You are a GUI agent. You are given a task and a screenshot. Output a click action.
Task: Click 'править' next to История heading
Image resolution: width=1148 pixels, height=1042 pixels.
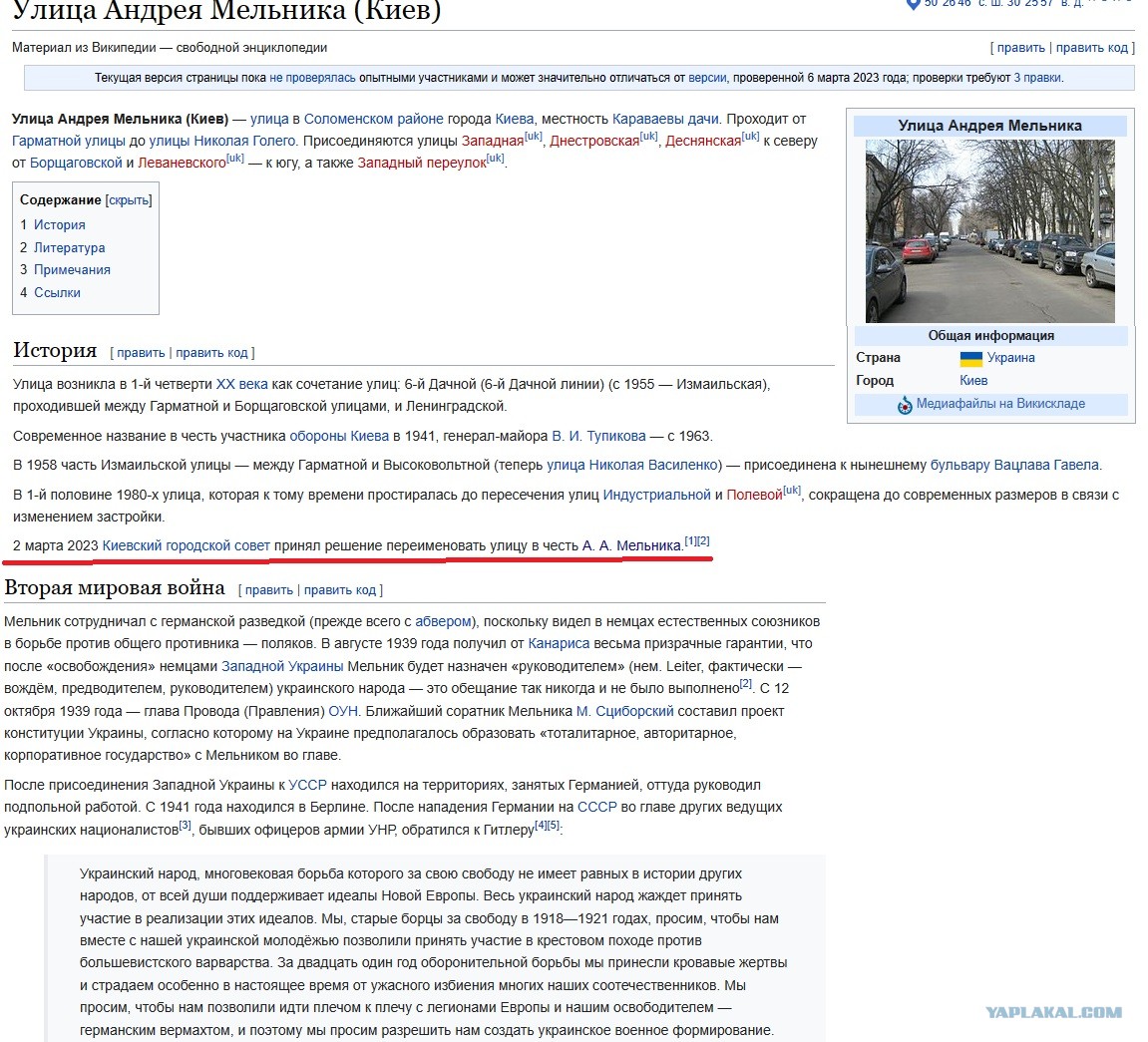[x=141, y=353]
